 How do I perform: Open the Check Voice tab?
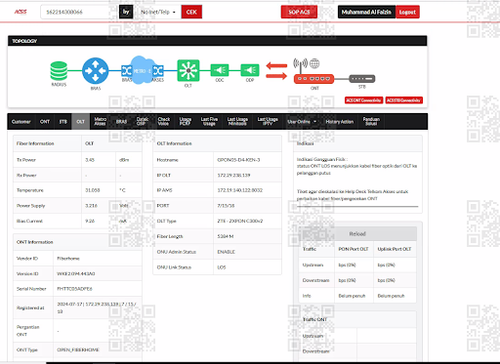(164, 121)
